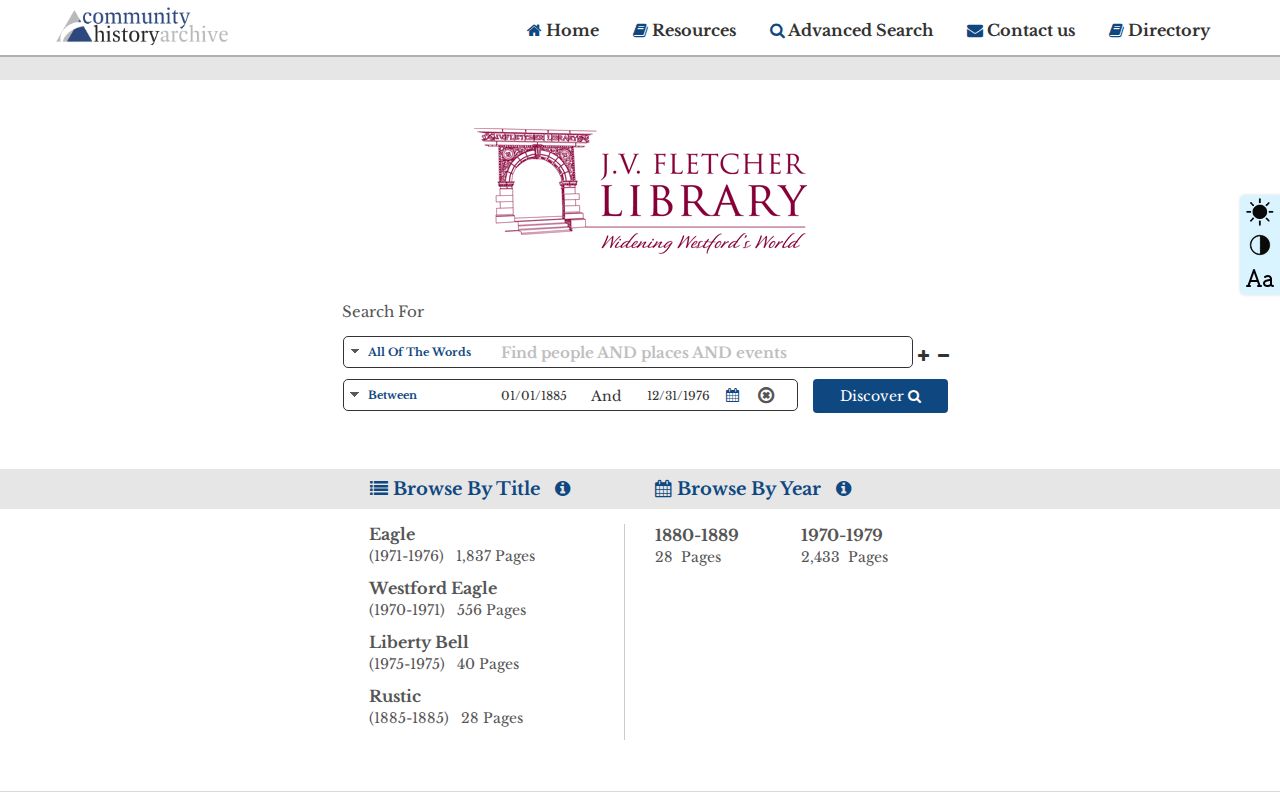The width and height of the screenshot is (1280, 800).
Task: Open the Resources menu
Action: coord(685,31)
